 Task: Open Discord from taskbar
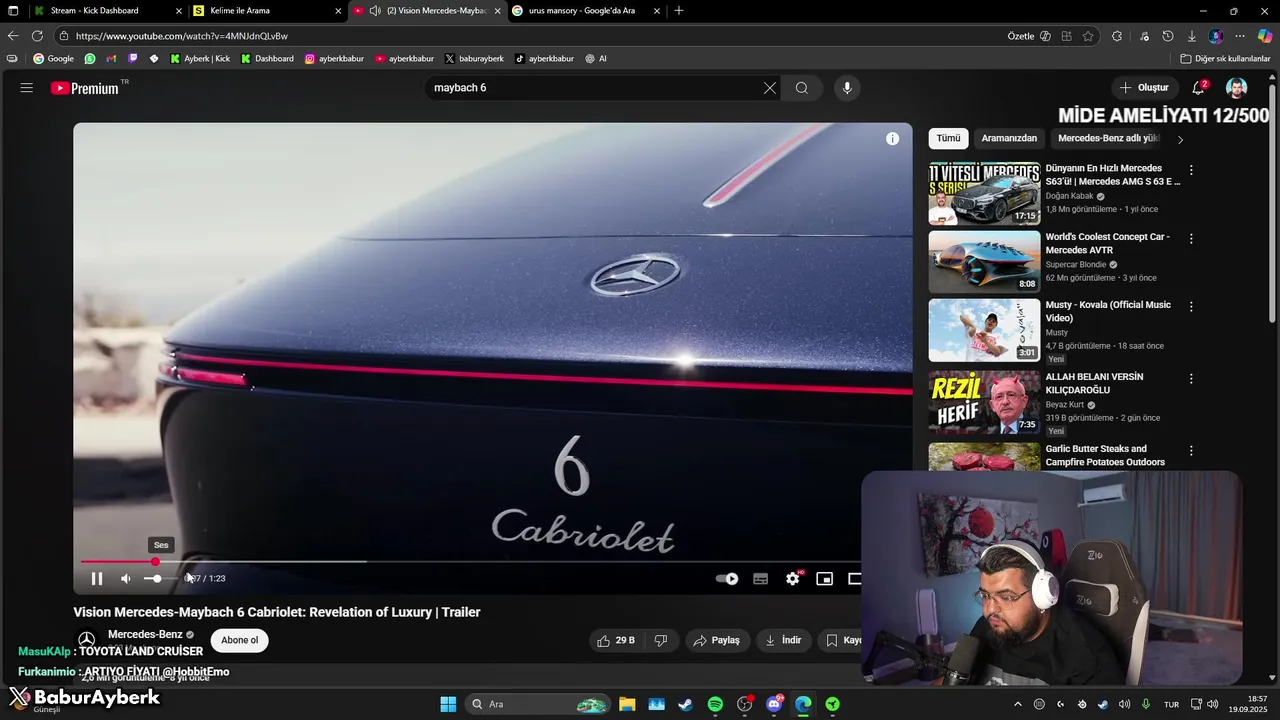[x=774, y=704]
